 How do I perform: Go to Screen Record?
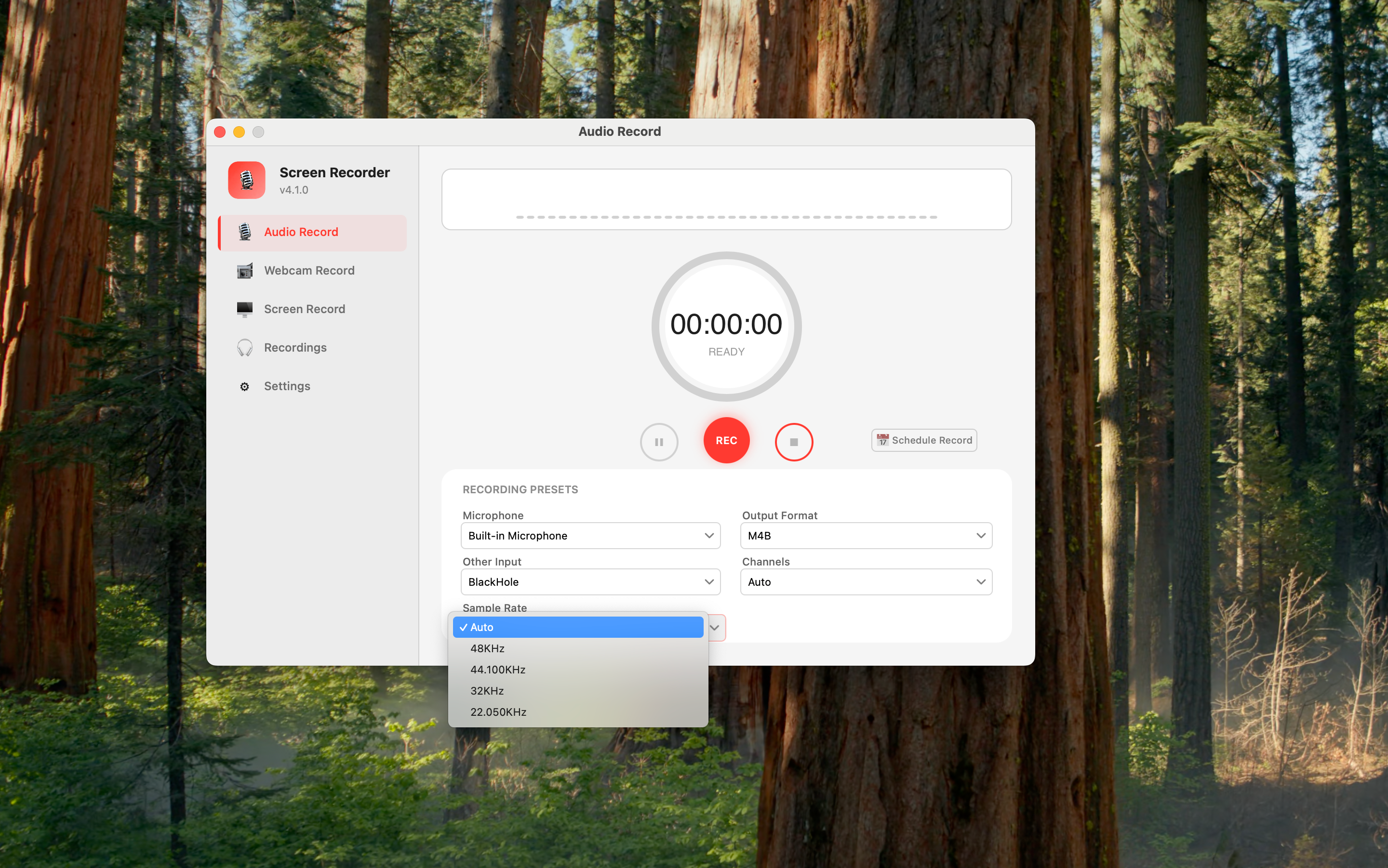tap(312, 309)
